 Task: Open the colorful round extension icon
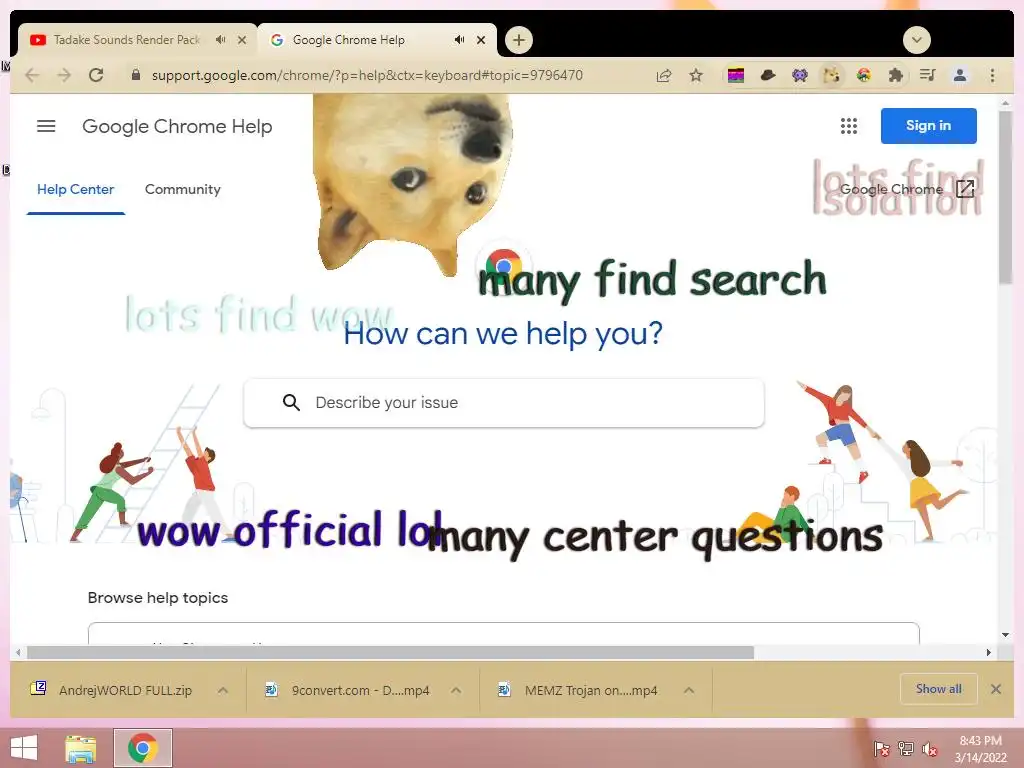click(863, 76)
